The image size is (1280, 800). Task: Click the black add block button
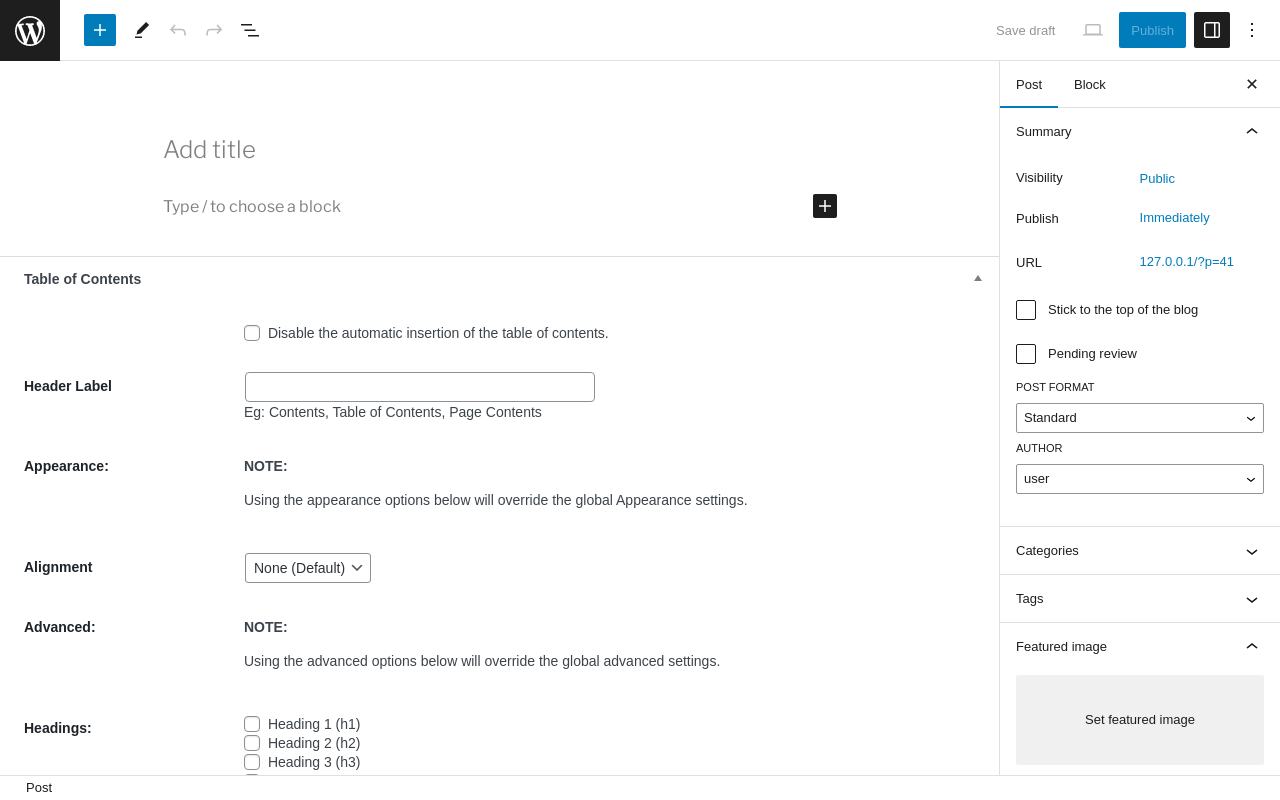[x=825, y=206]
